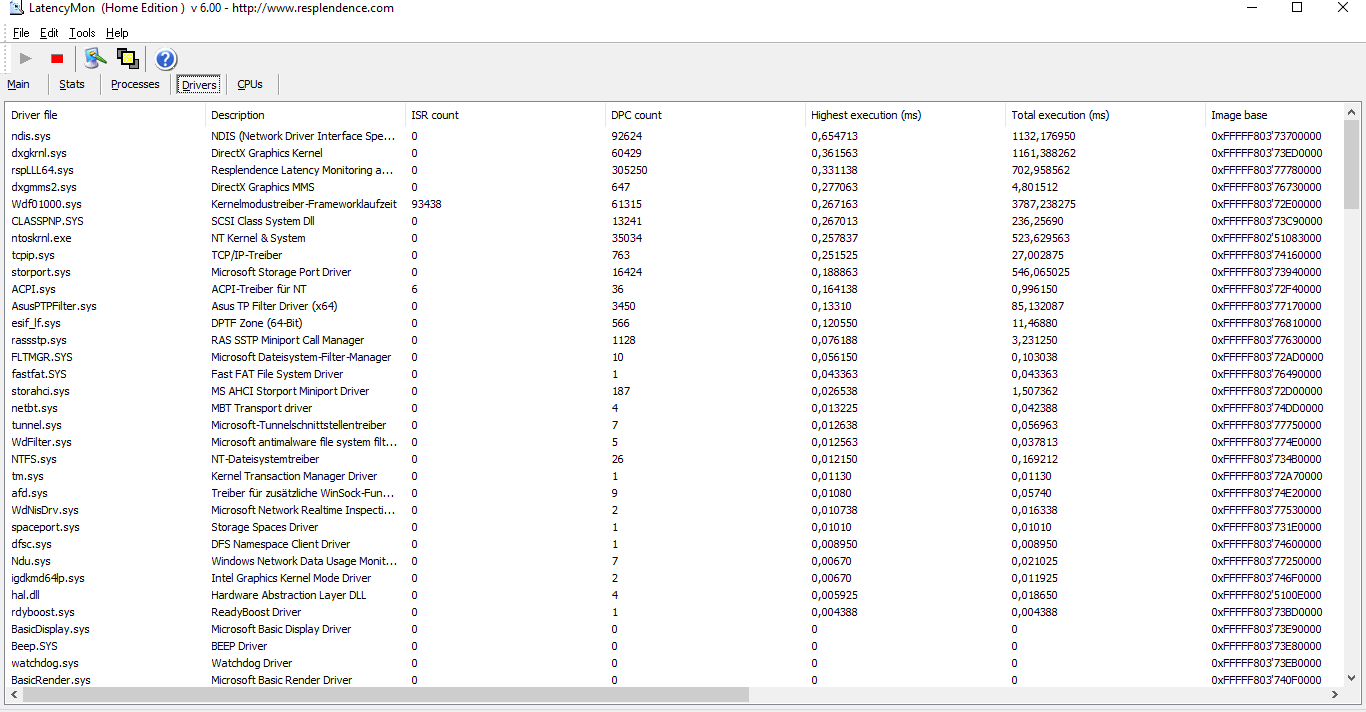1366x712 pixels.
Task: Sort by Total execution (ms) header
Action: coord(1105,115)
